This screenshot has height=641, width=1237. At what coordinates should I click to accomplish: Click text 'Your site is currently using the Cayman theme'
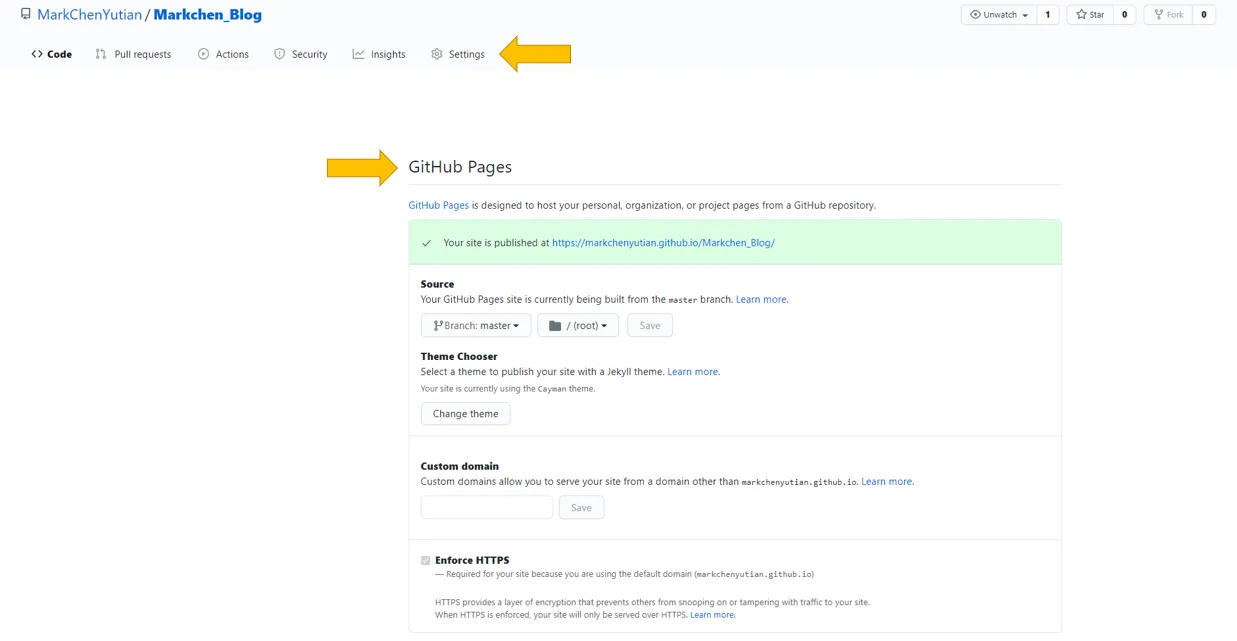(508, 389)
